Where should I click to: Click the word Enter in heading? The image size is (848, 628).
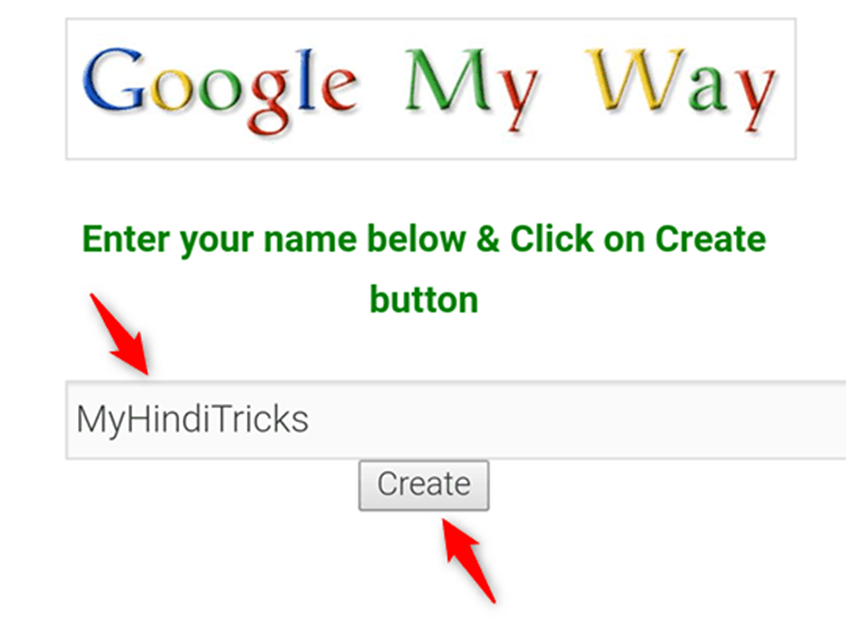click(x=125, y=239)
